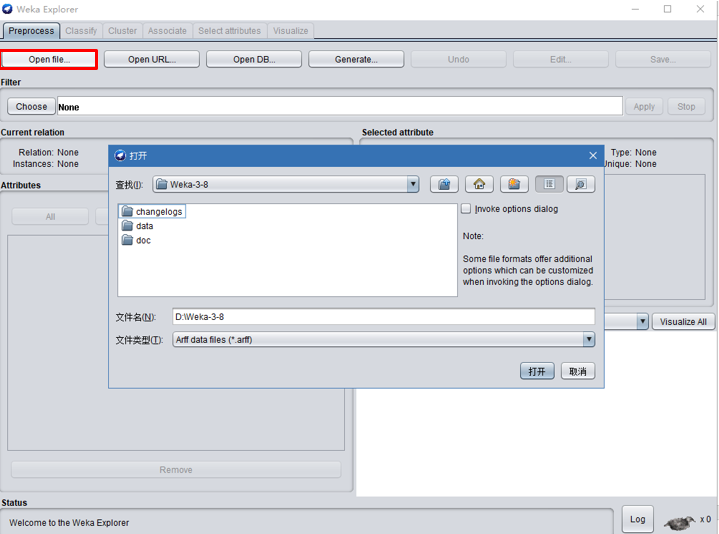This screenshot has height=534, width=719.
Task: Select the data folder
Action: coord(144,226)
